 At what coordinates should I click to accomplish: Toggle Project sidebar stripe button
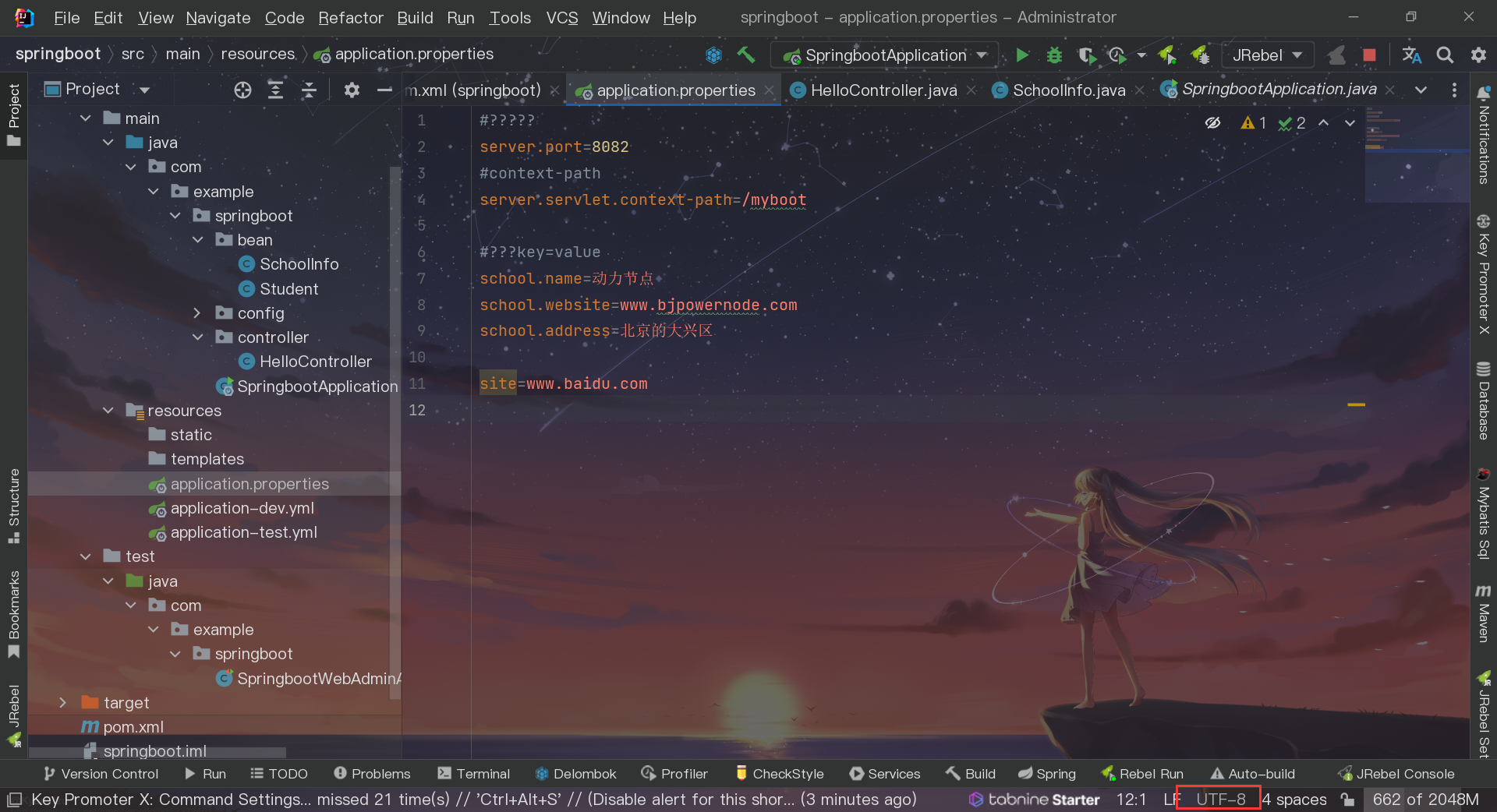click(x=14, y=115)
